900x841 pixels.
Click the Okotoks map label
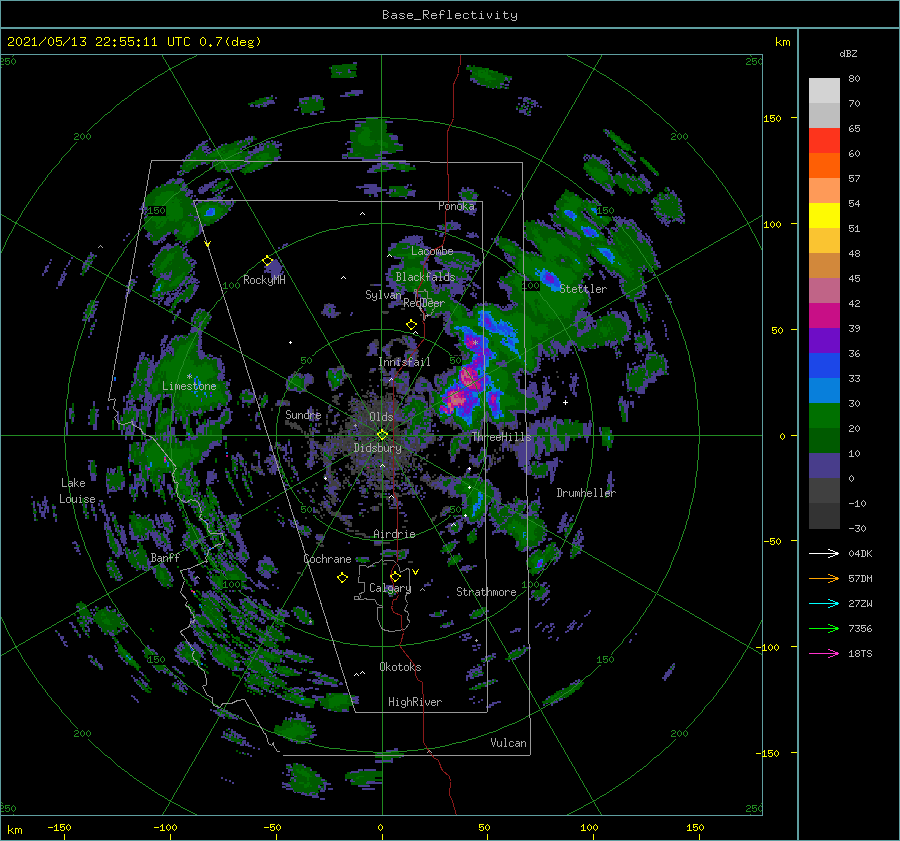(x=400, y=667)
